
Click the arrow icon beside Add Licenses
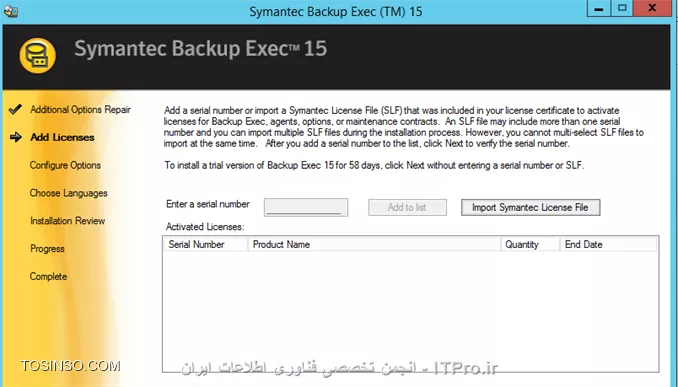point(16,138)
